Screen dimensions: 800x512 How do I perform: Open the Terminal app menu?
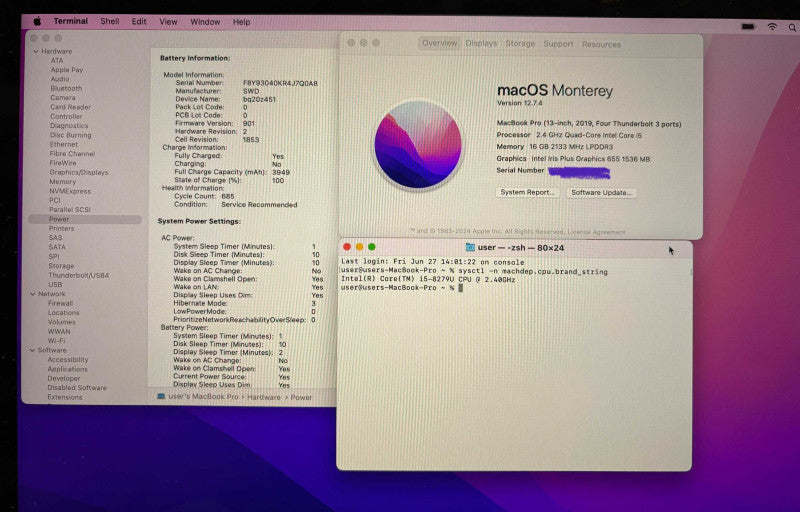(x=70, y=21)
